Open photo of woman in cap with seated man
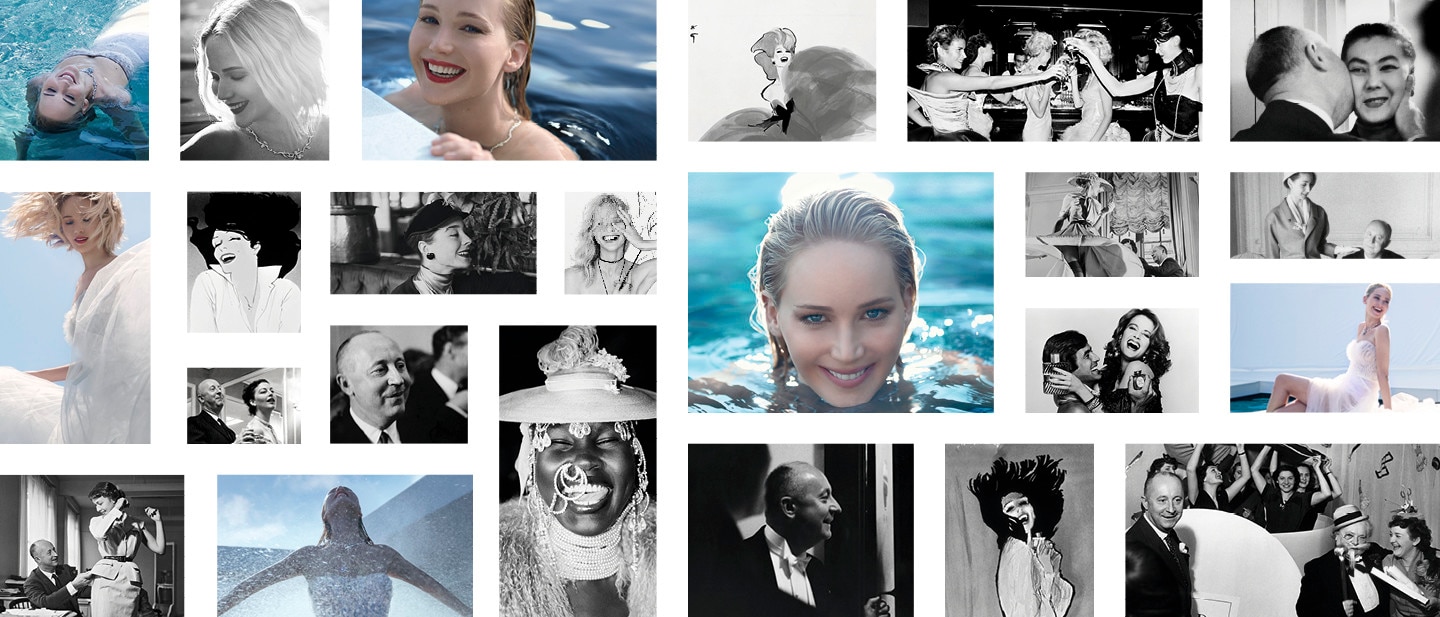The height and width of the screenshot is (617, 1440). pos(1335,215)
